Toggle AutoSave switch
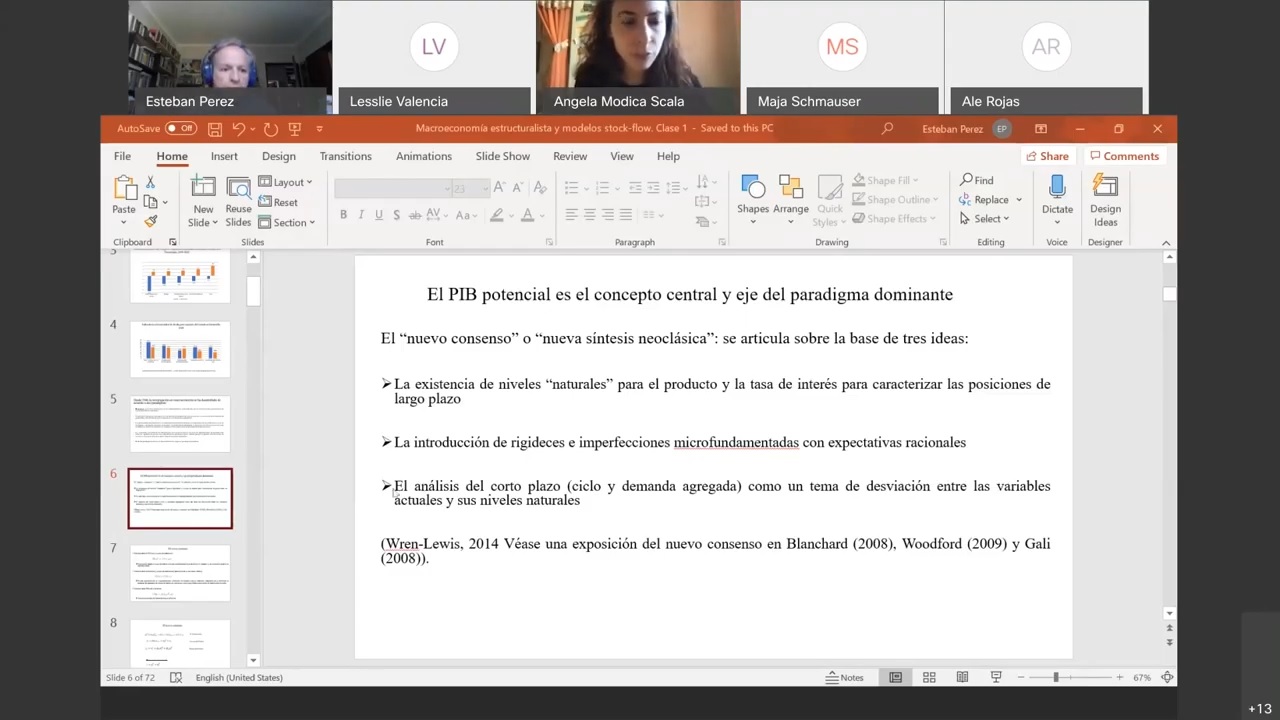 181,129
